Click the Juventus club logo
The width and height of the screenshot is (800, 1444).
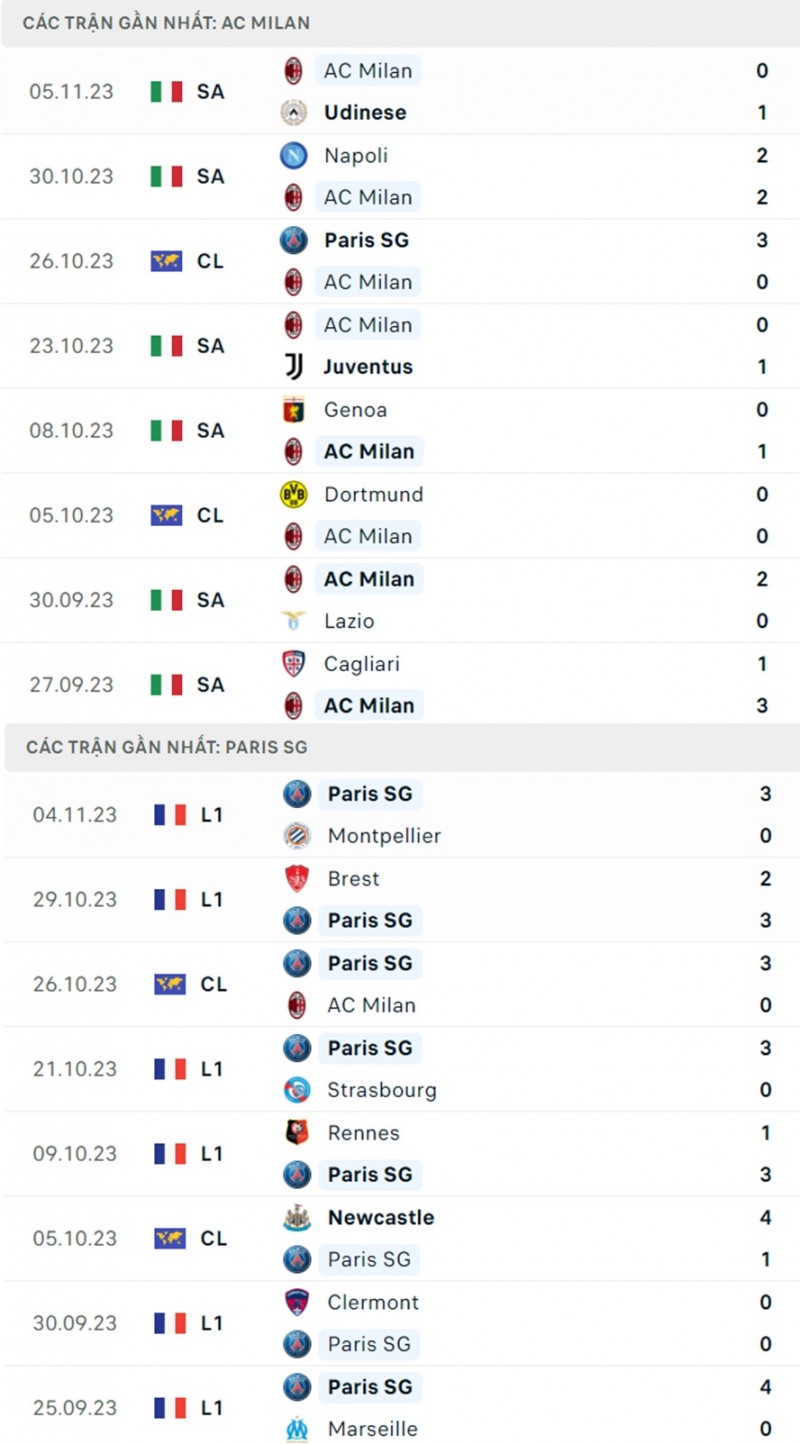click(293, 367)
